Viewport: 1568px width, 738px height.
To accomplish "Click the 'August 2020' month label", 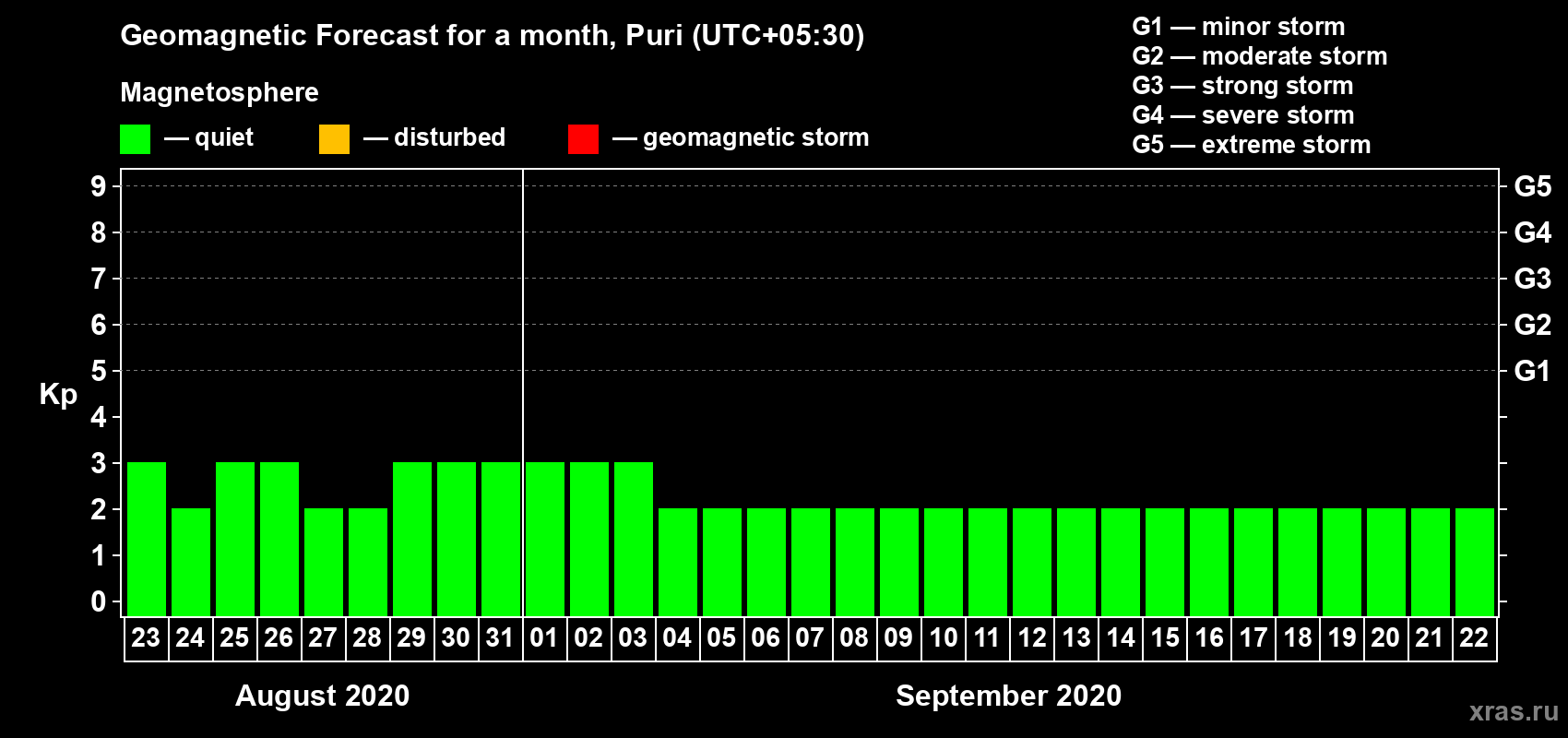I will 322,696.
